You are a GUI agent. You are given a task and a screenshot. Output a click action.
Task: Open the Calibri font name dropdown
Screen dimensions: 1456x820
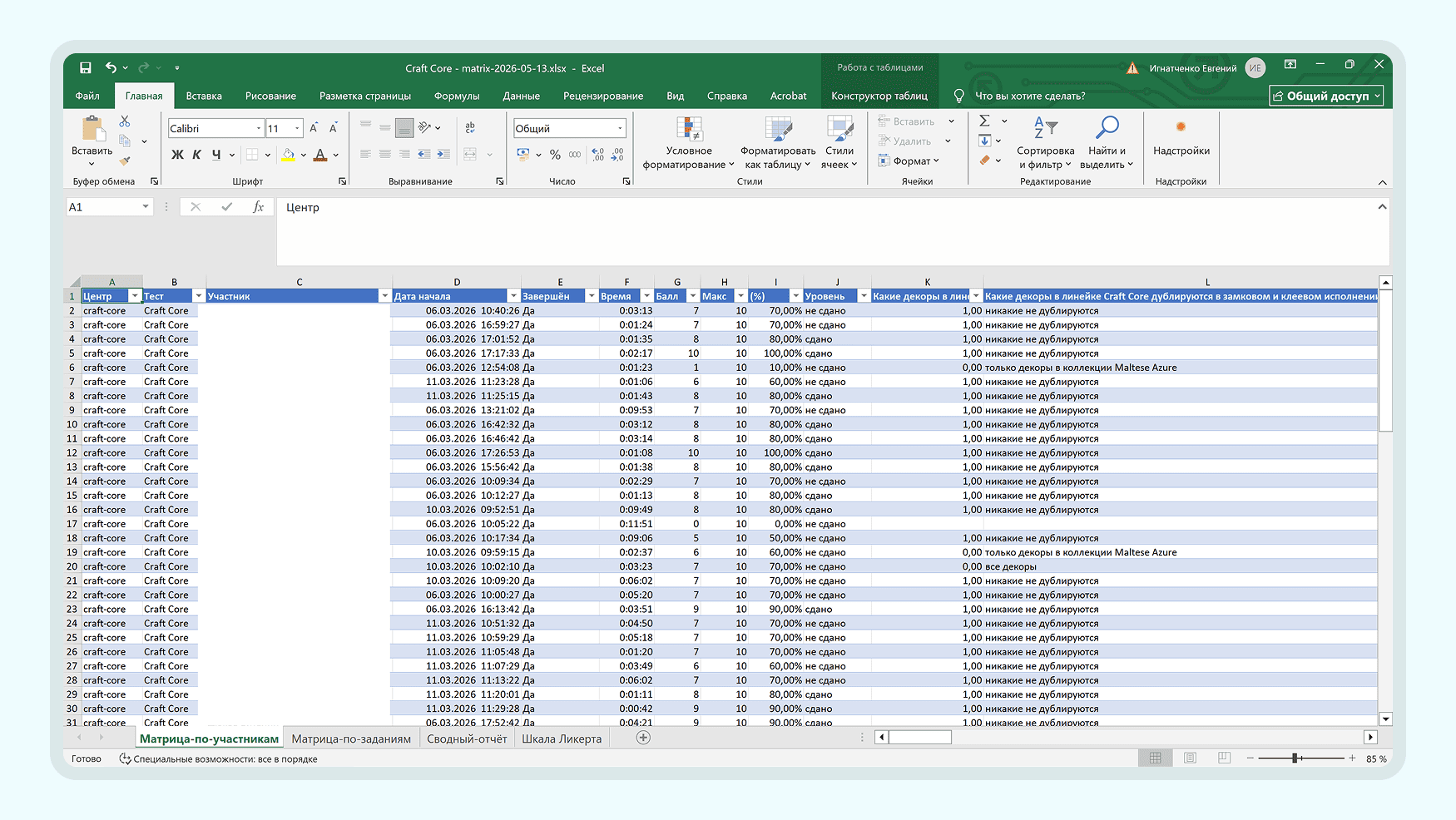(258, 129)
